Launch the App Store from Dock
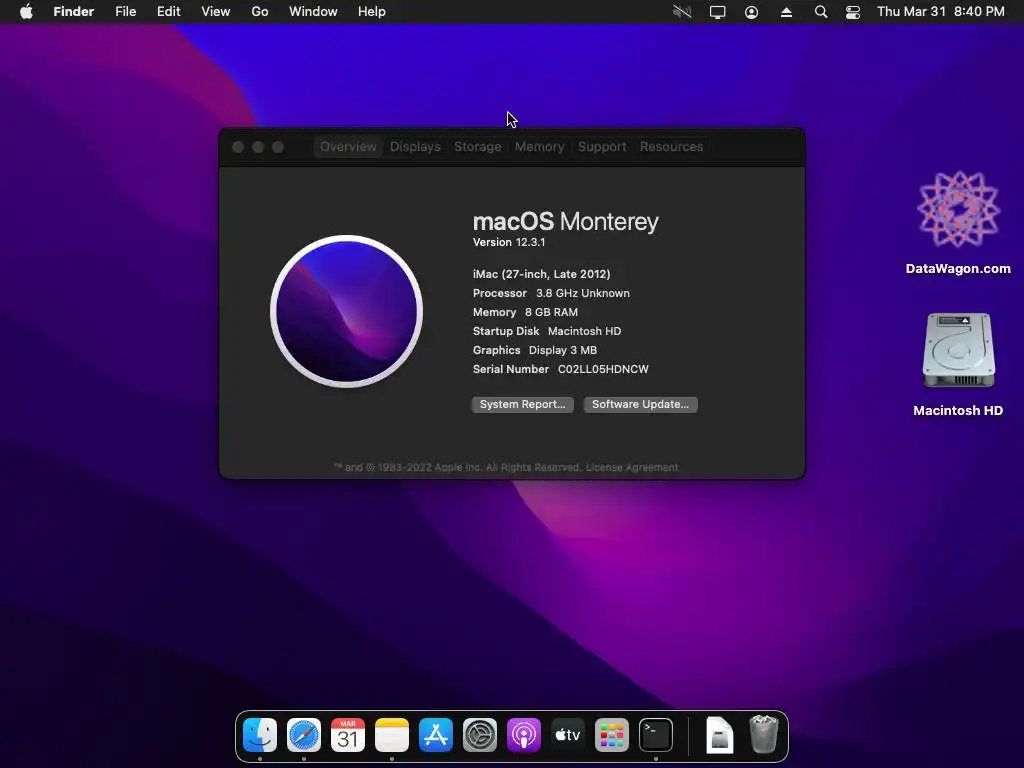 tap(436, 735)
